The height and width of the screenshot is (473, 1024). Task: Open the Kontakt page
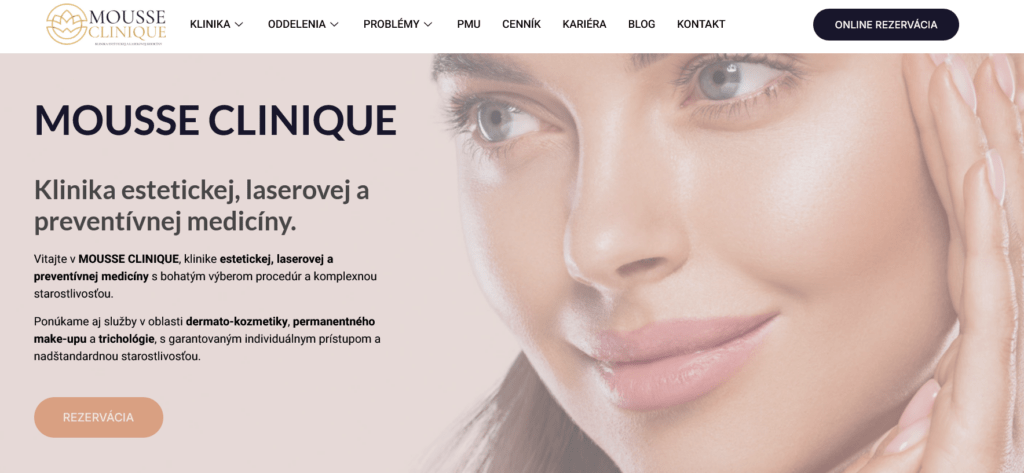click(701, 24)
